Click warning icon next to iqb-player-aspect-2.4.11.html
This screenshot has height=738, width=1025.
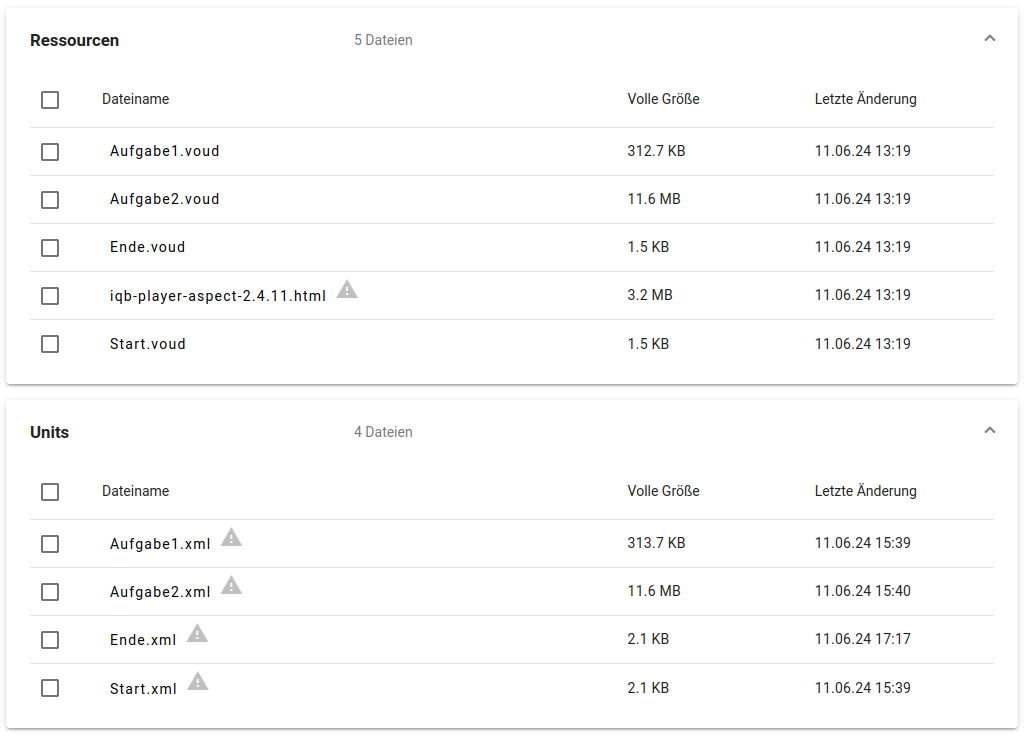(347, 290)
